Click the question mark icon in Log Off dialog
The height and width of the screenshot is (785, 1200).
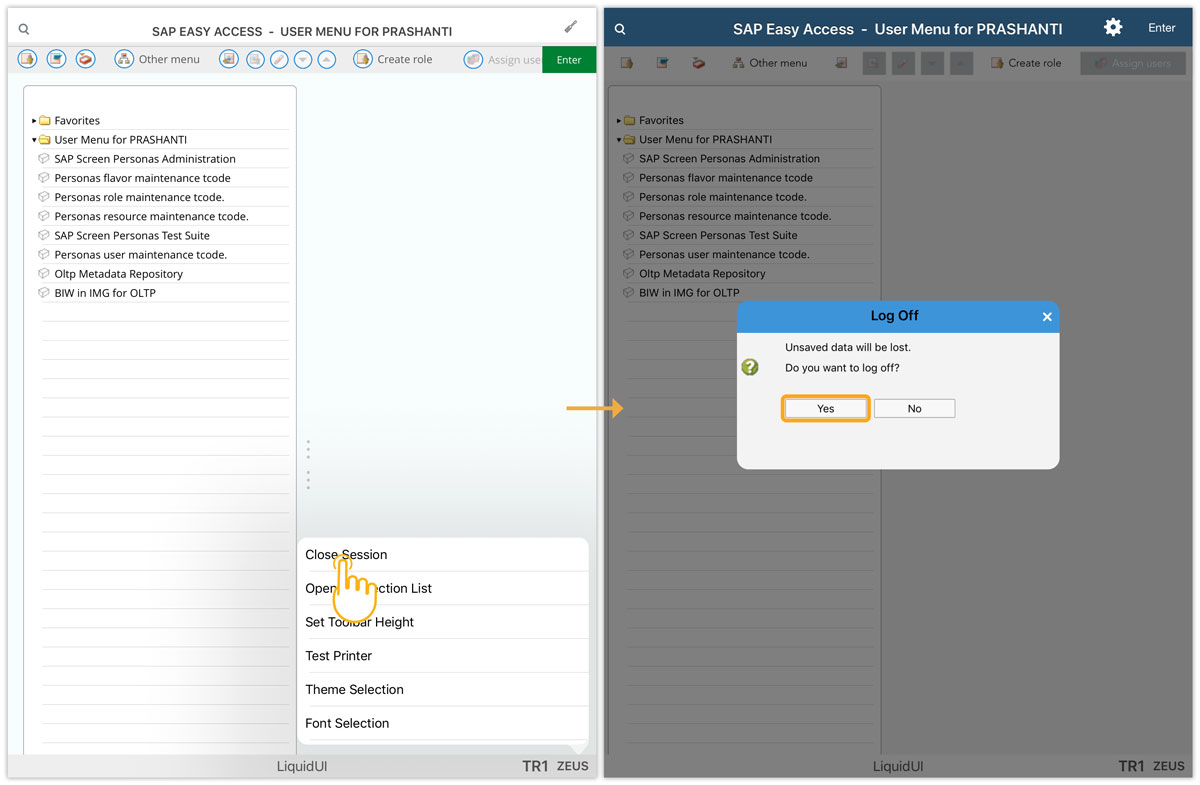point(750,367)
